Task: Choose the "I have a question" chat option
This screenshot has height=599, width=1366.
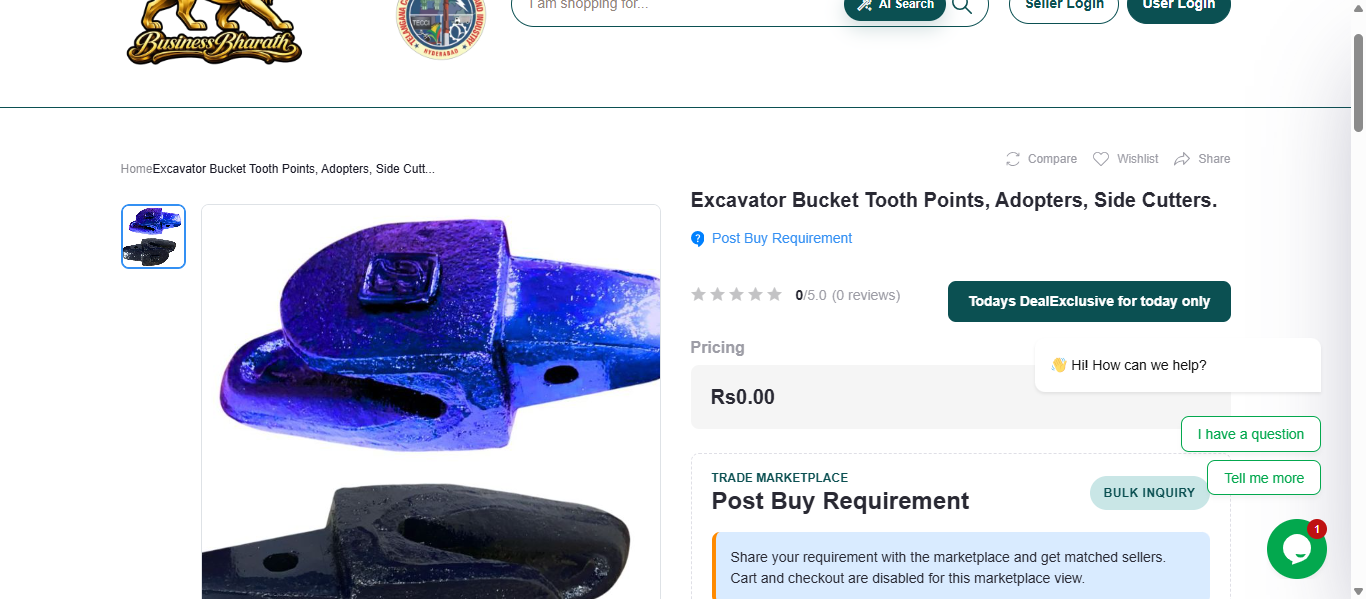Action: pyautogui.click(x=1250, y=434)
